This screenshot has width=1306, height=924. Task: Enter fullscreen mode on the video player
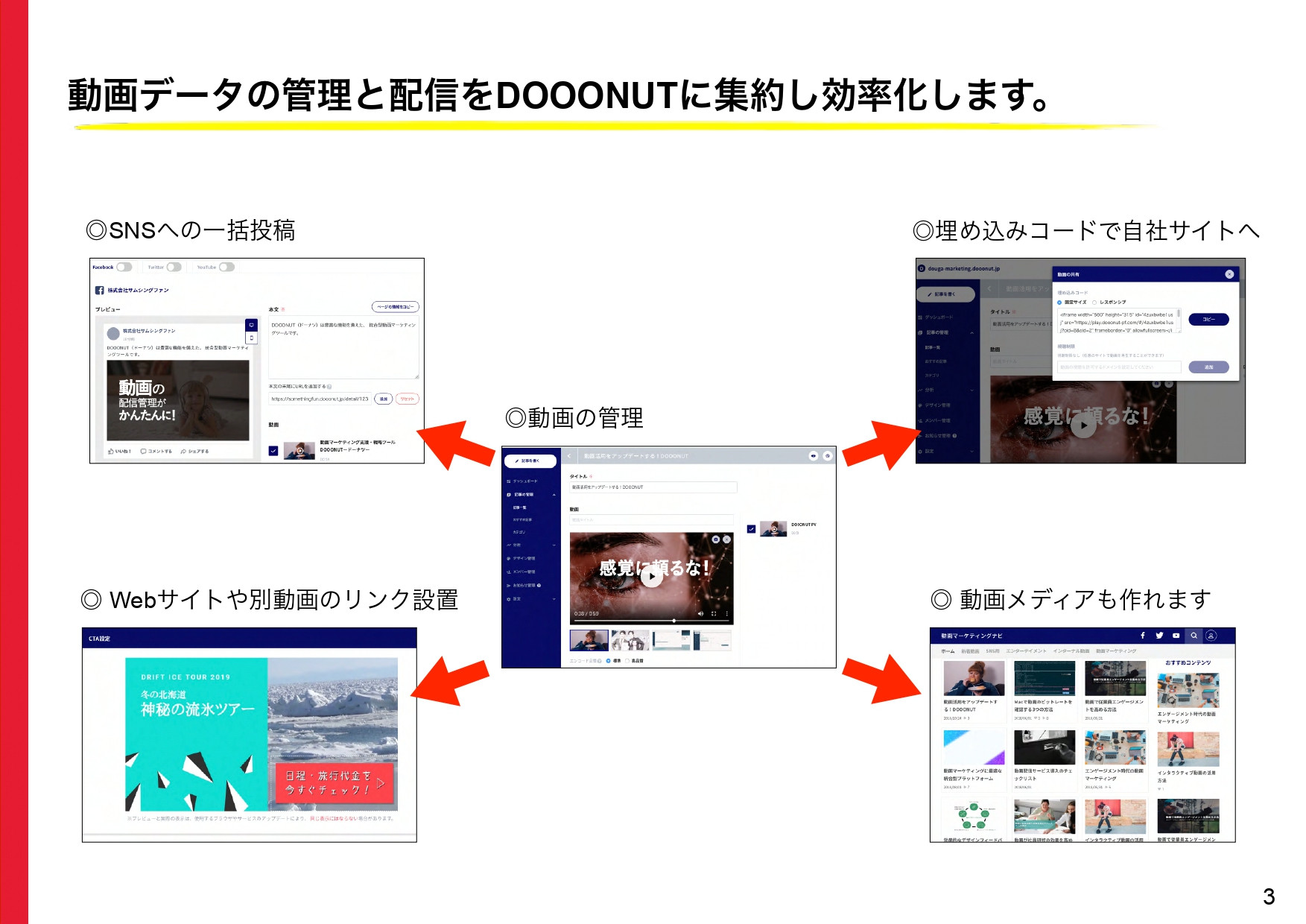point(713,613)
